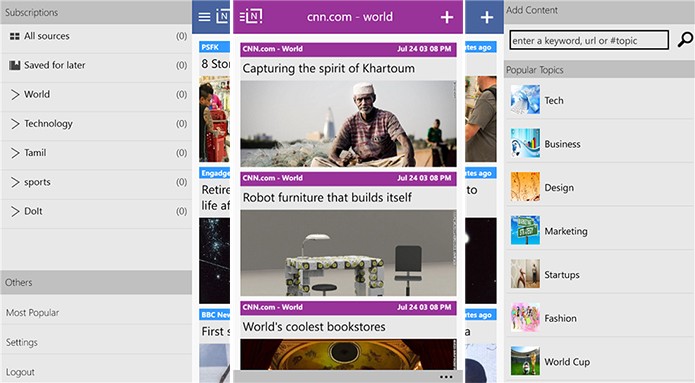Click the Tech topic label

pyautogui.click(x=554, y=101)
